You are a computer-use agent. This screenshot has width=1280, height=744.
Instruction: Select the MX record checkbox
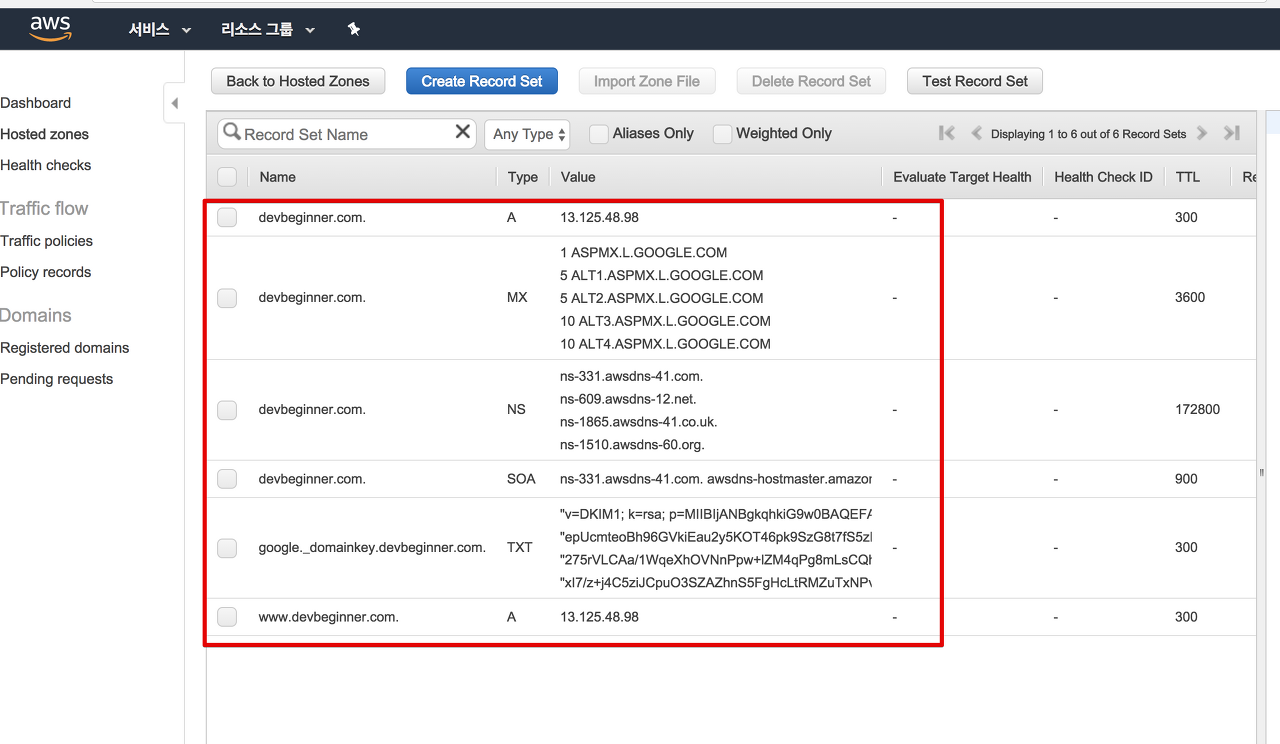pos(227,297)
